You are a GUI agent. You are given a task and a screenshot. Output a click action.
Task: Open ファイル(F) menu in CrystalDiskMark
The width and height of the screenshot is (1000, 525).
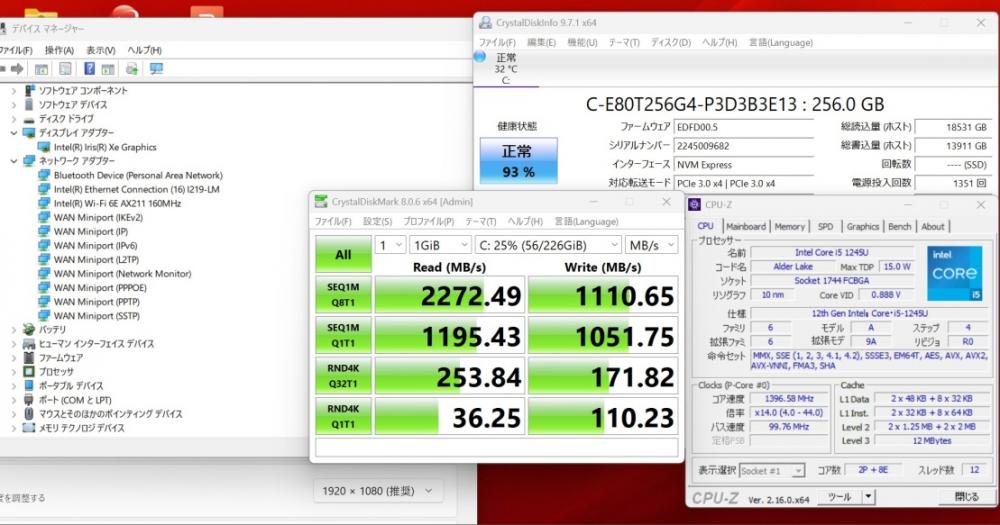333,221
